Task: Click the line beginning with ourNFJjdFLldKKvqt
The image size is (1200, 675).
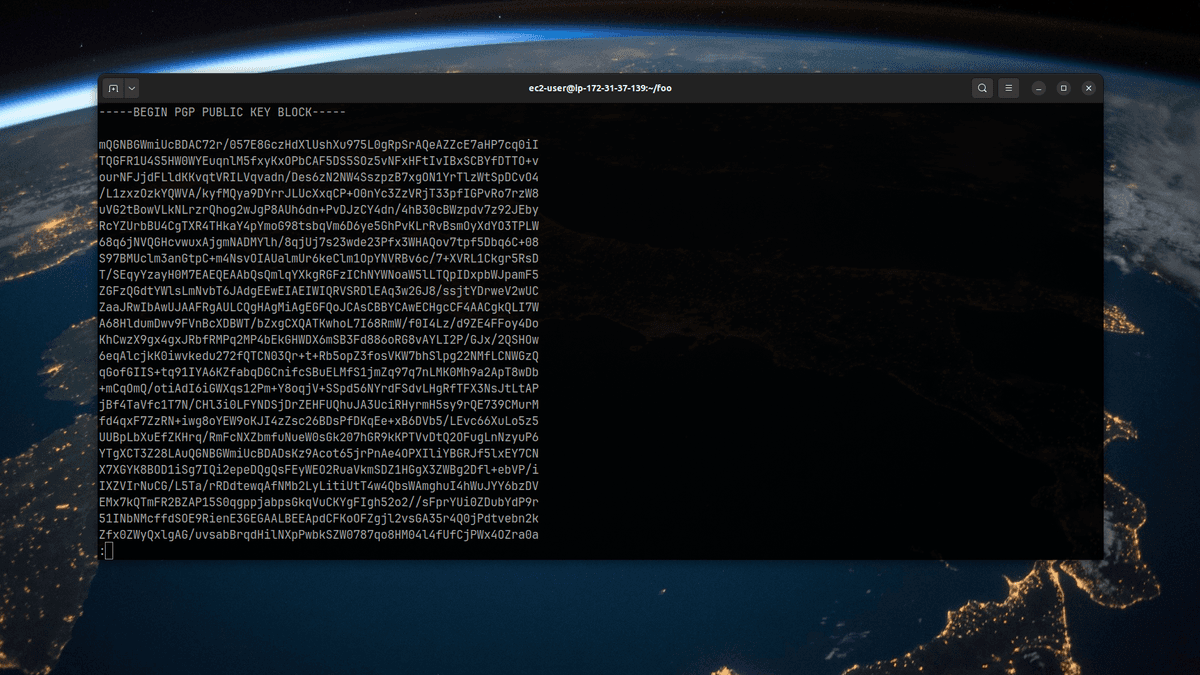Action: point(318,177)
